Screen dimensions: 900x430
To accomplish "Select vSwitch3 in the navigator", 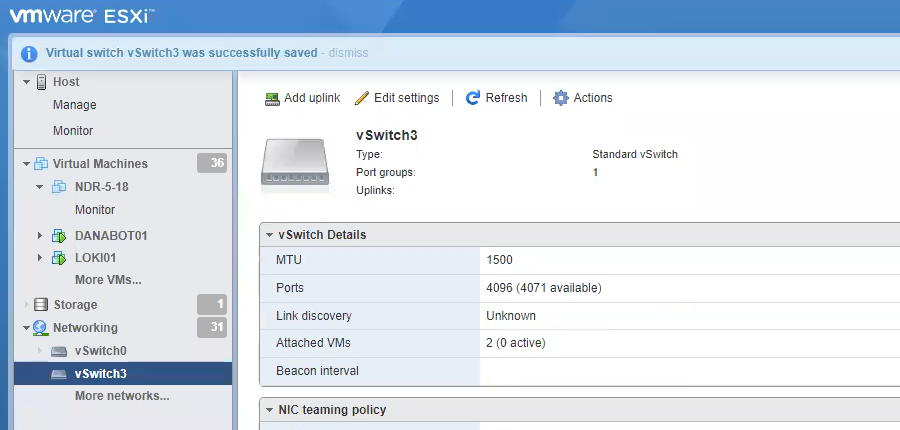I will click(100, 374).
